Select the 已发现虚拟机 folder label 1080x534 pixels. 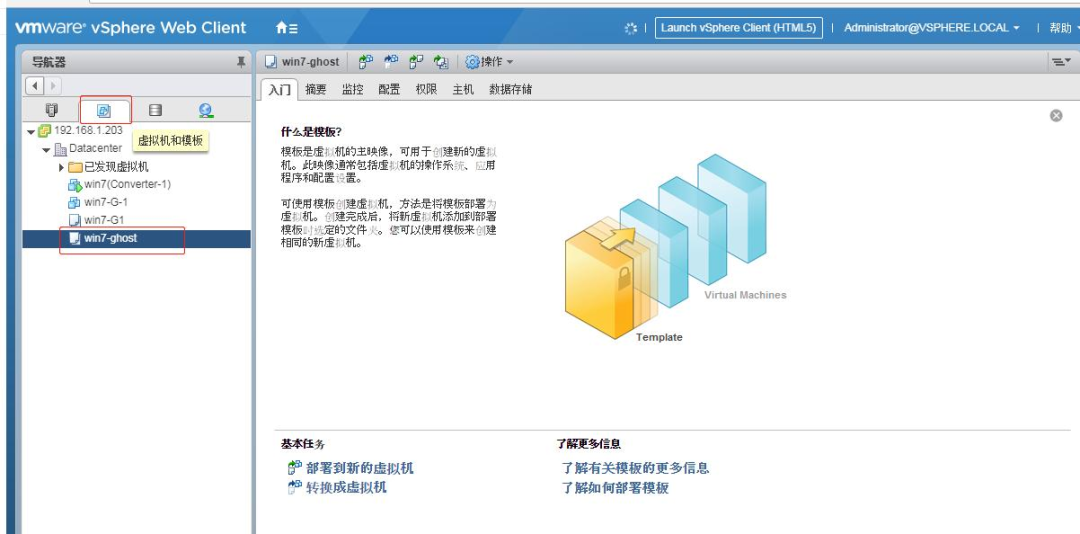pos(116,167)
